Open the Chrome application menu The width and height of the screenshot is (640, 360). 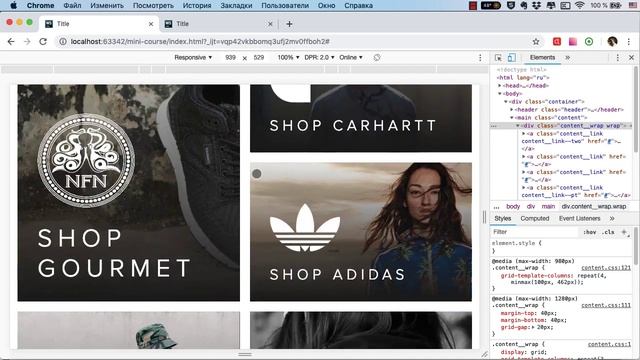(40, 5)
